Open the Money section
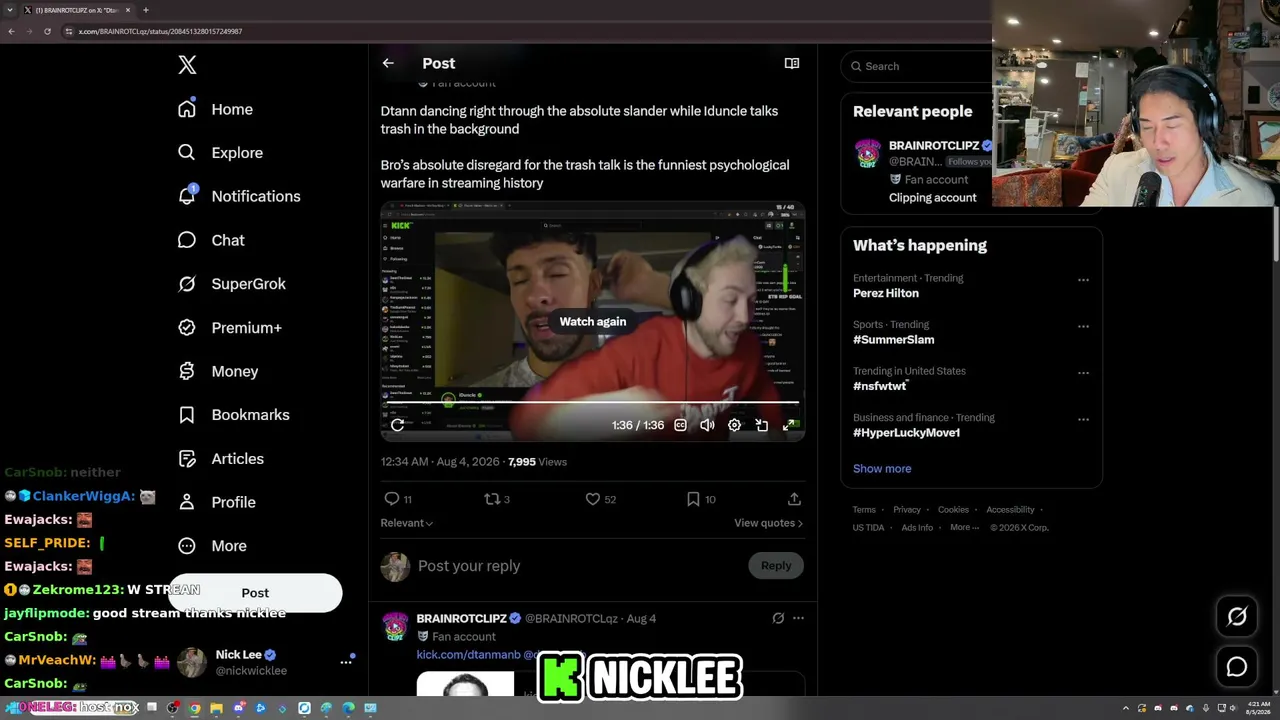Screen dimensions: 1280x720 (x=218, y=371)
